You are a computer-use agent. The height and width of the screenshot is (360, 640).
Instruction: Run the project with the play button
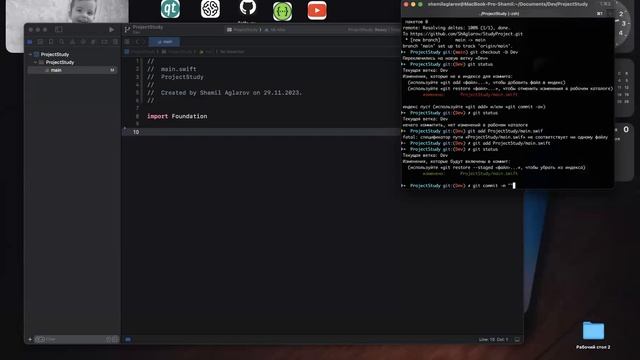[x=111, y=29]
